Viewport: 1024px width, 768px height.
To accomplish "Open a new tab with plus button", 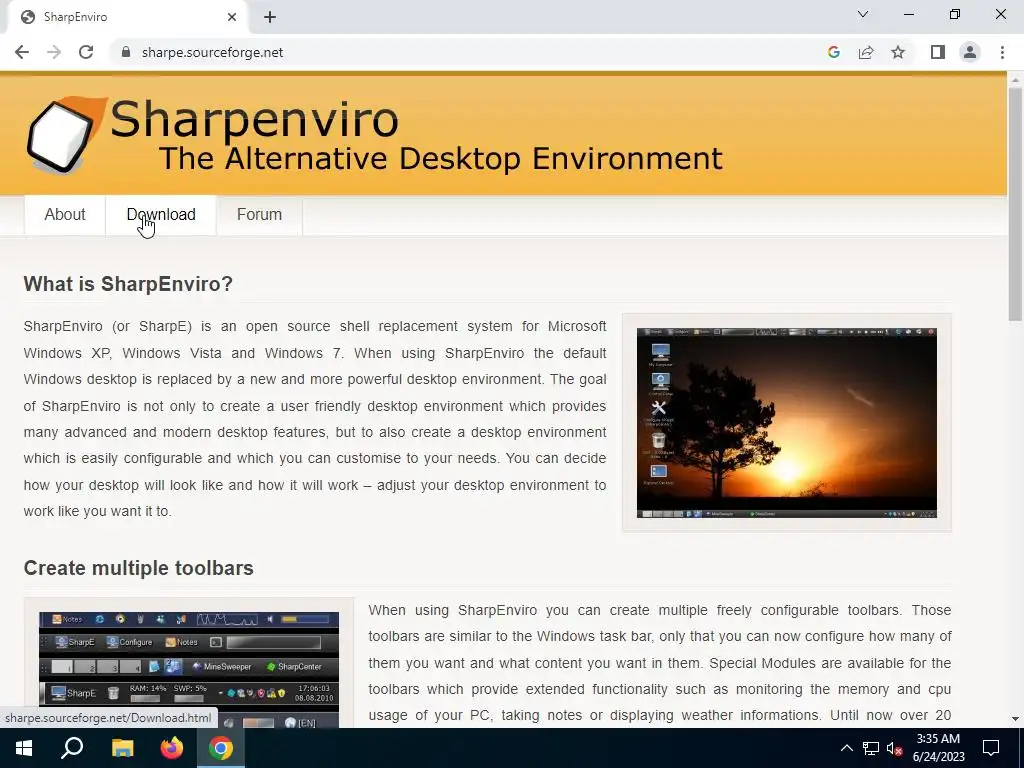I will tap(270, 17).
